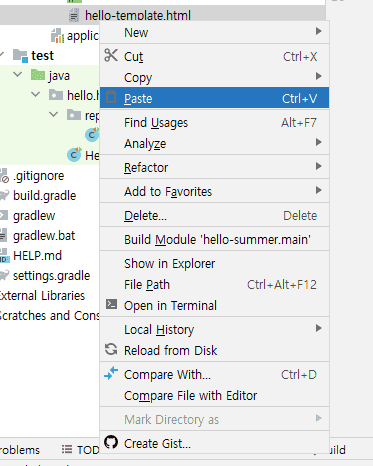Viewport: 373px width, 466px height.
Task: Expand the Refactor submenu arrow
Action: [319, 166]
